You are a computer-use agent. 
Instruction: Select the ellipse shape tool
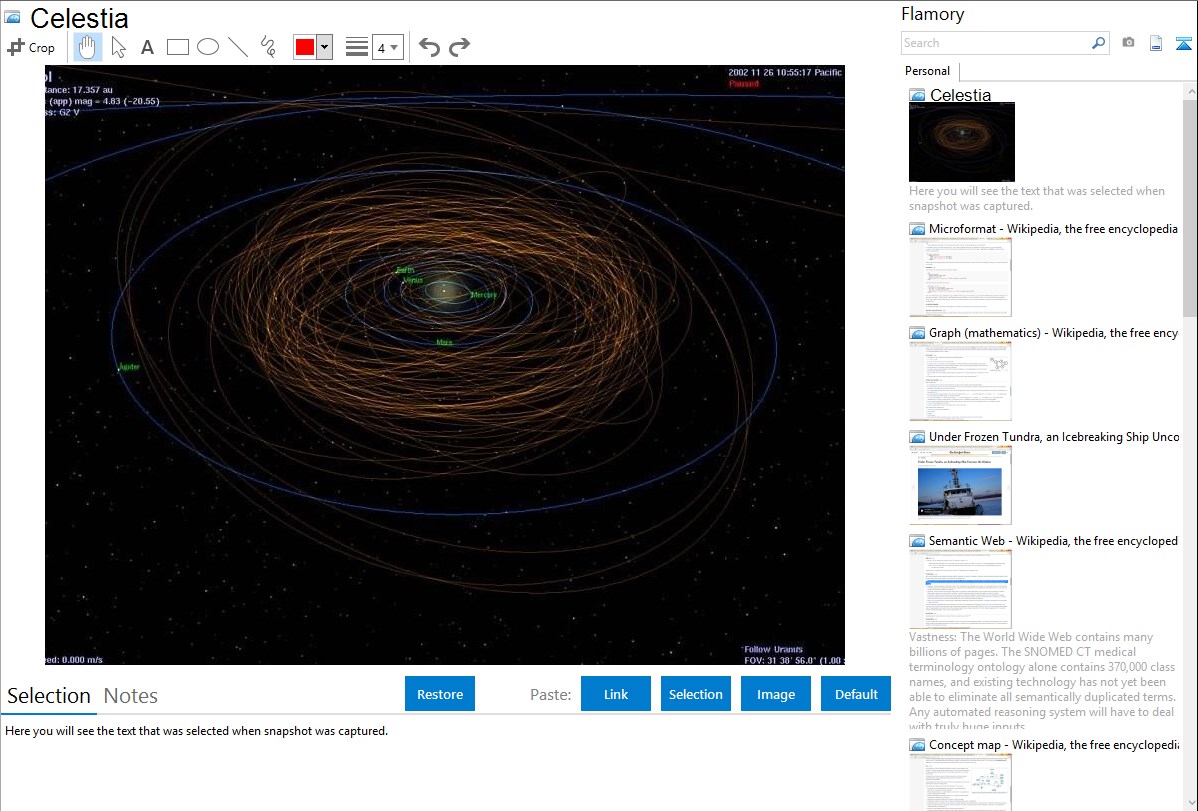tap(208, 47)
